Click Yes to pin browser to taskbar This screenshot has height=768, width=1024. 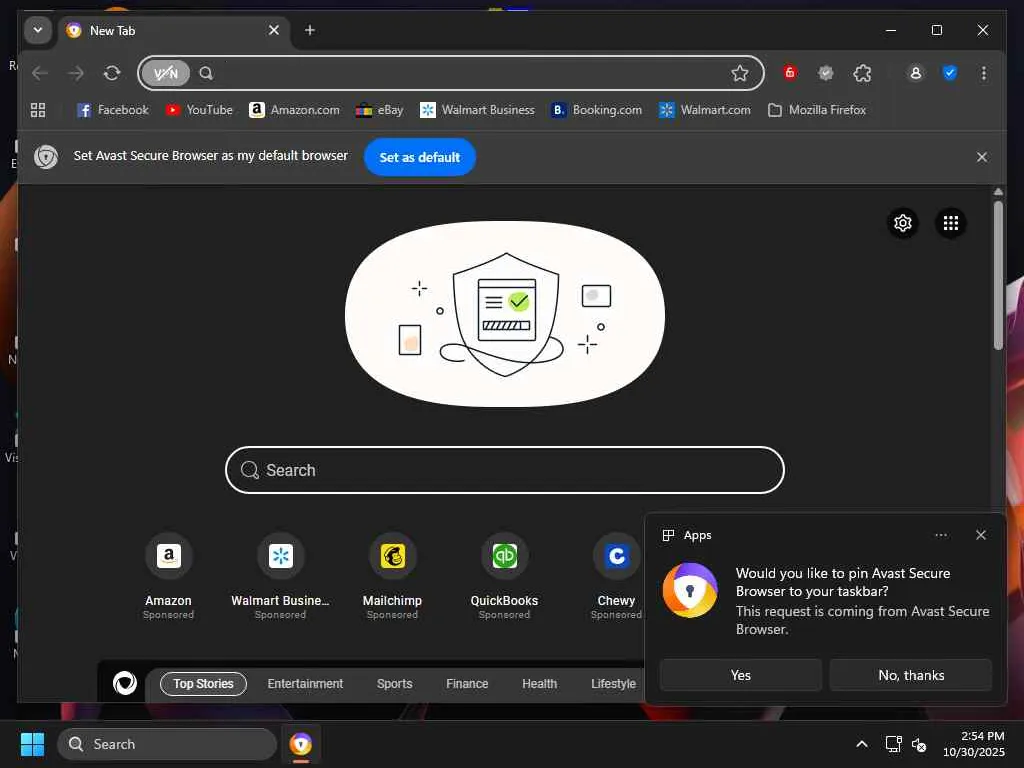click(x=741, y=675)
